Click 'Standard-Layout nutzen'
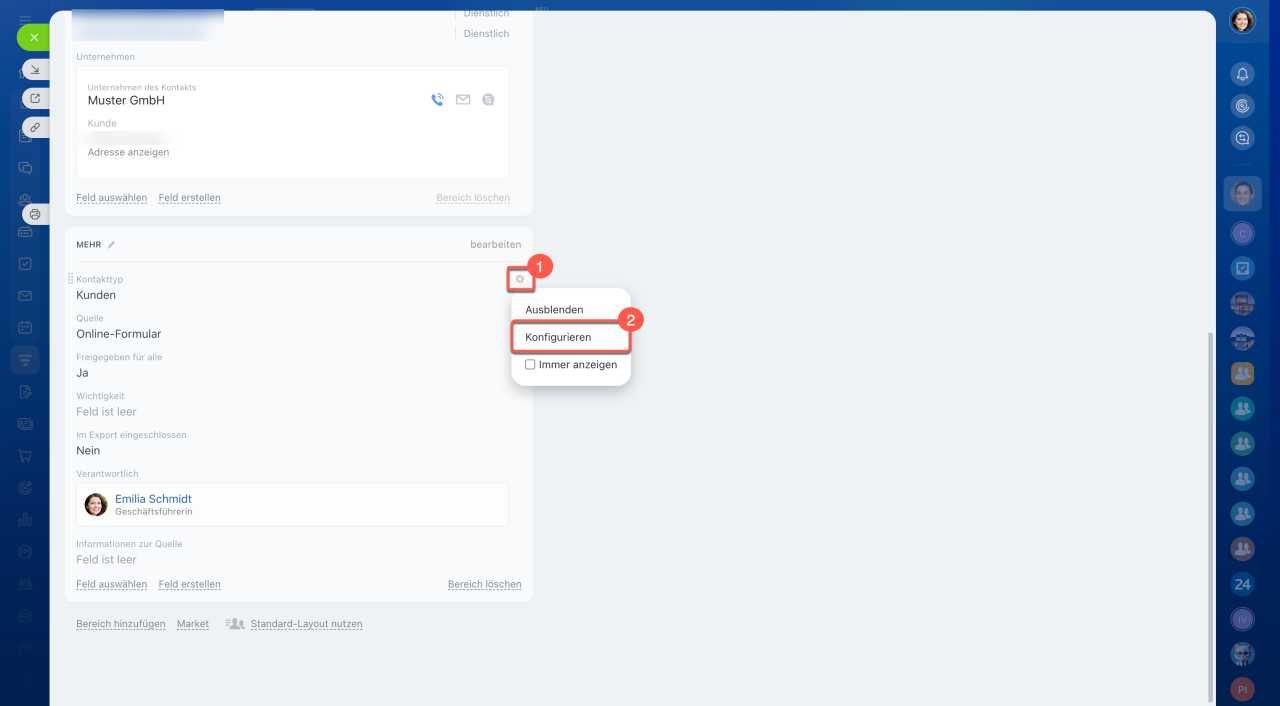This screenshot has height=706, width=1280. (306, 624)
